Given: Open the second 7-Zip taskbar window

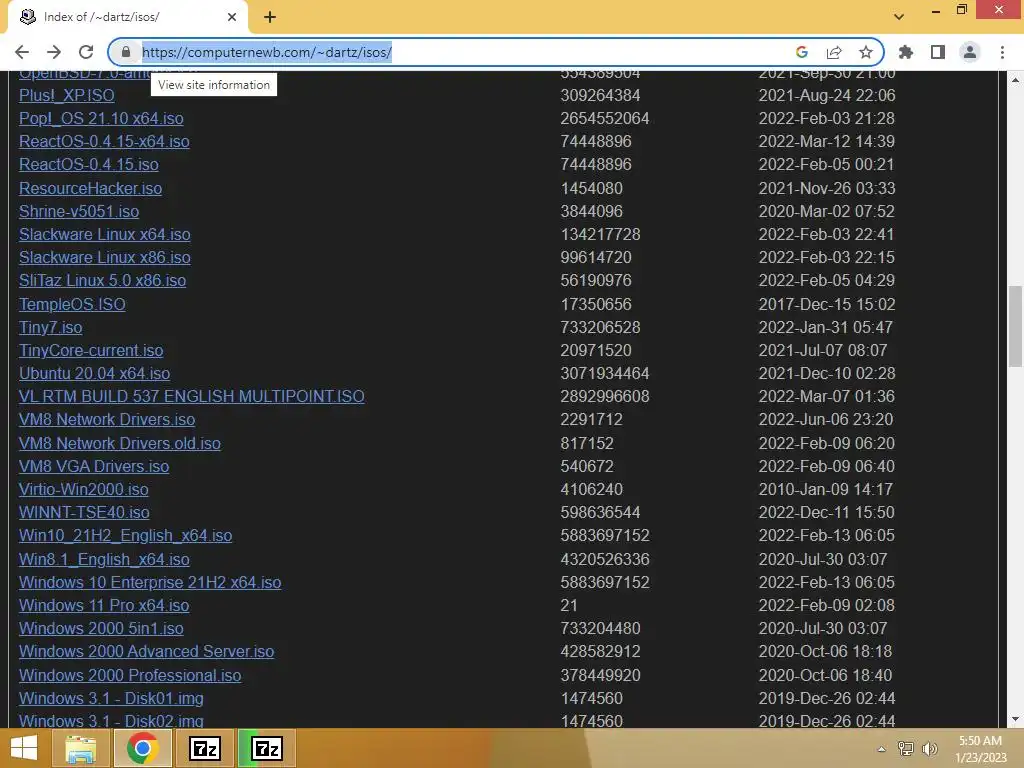Looking at the screenshot, I should pos(267,748).
